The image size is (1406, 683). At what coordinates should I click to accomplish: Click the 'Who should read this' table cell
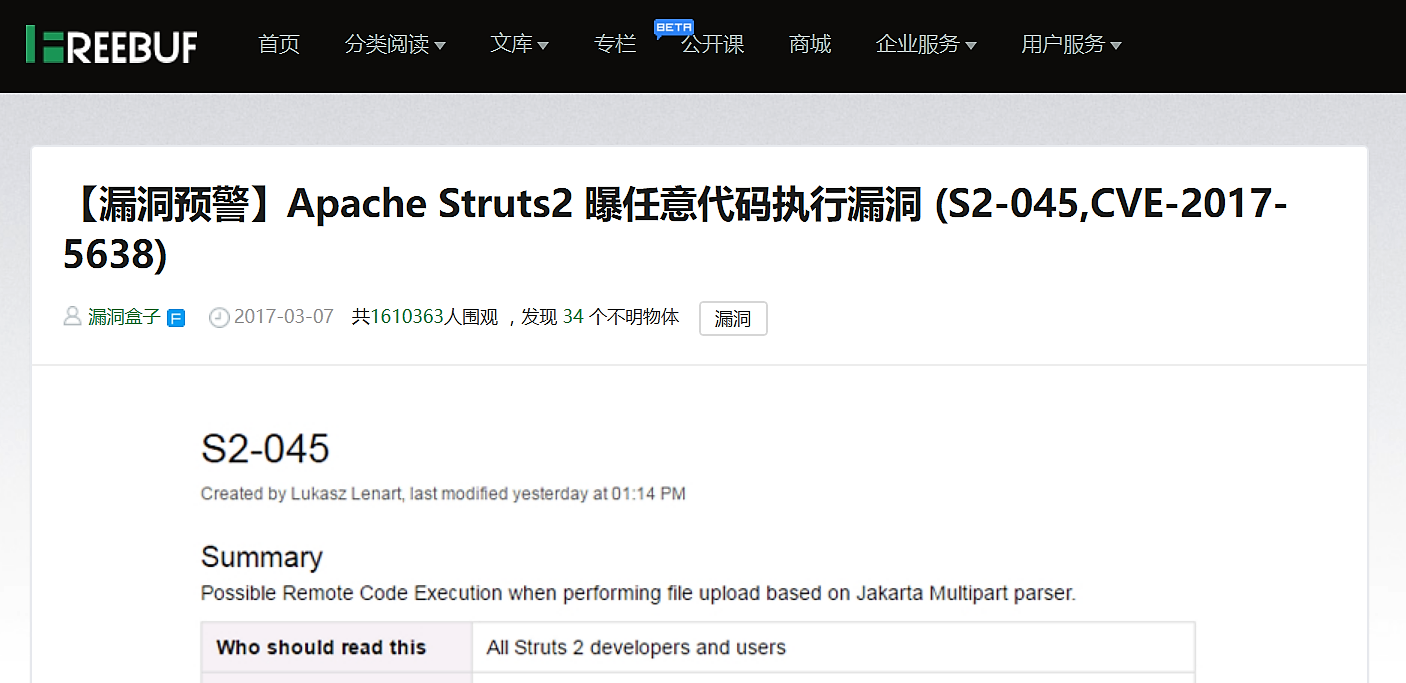tap(337, 647)
